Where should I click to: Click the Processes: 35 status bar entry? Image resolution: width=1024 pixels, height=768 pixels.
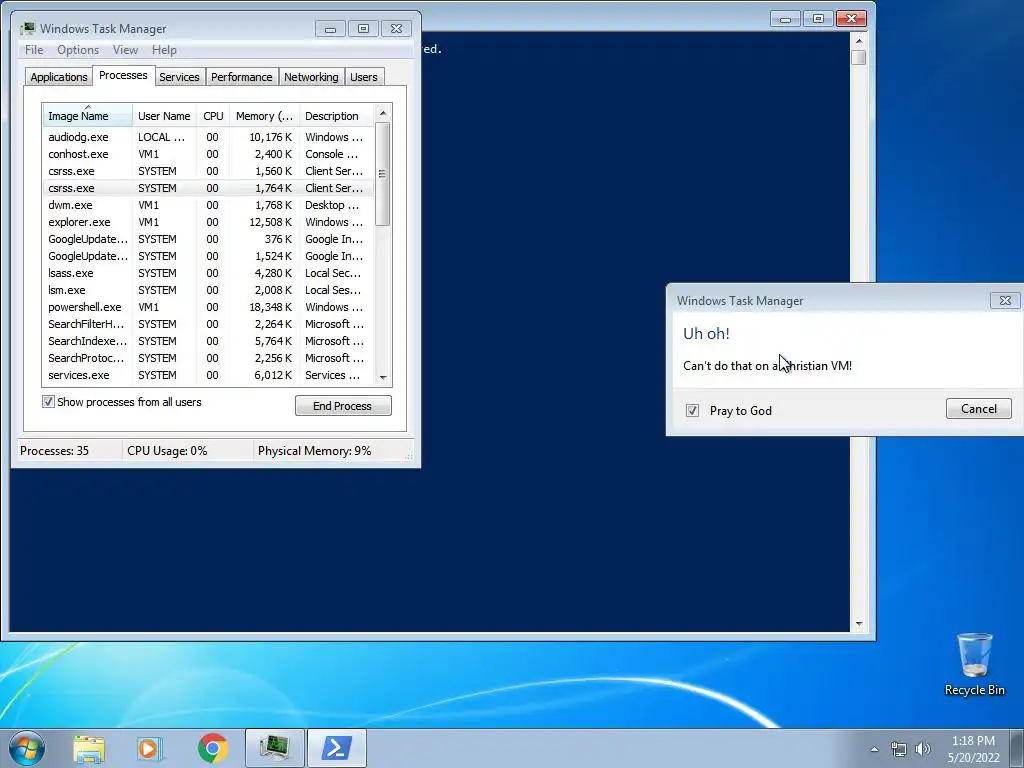(69, 451)
